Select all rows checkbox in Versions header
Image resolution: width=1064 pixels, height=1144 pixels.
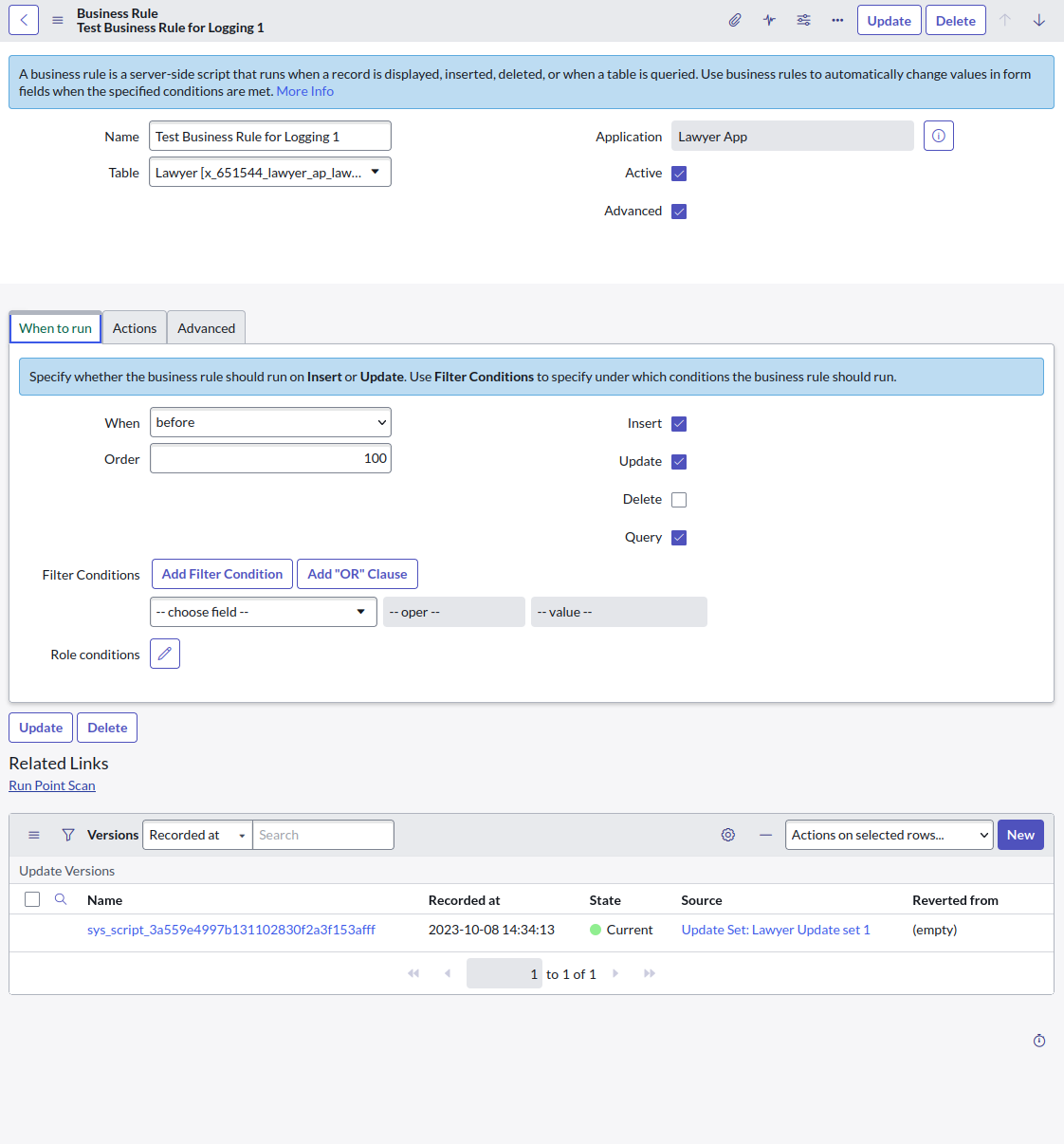click(x=32, y=899)
